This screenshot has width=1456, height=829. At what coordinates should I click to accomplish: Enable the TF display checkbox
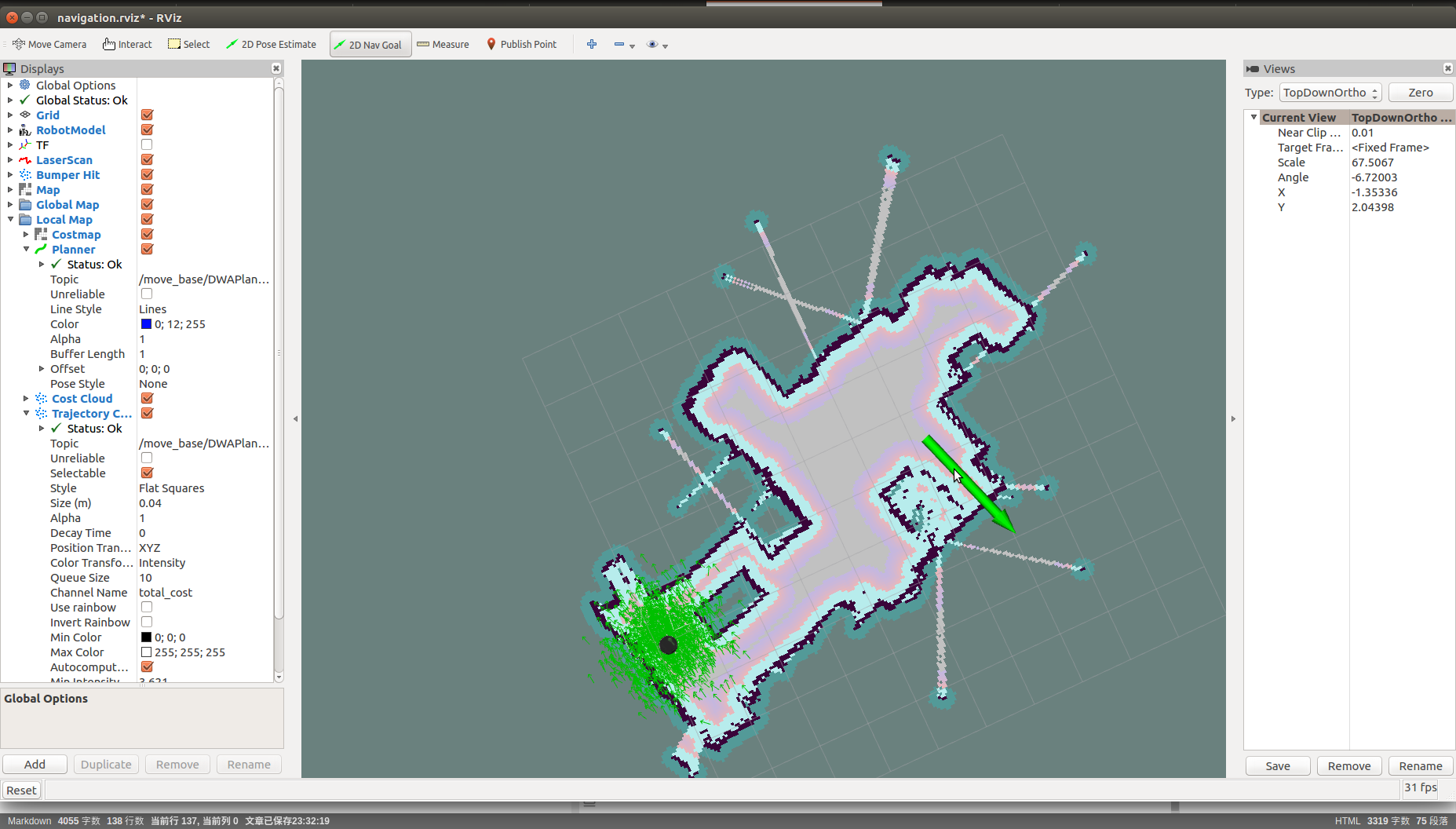point(147,144)
